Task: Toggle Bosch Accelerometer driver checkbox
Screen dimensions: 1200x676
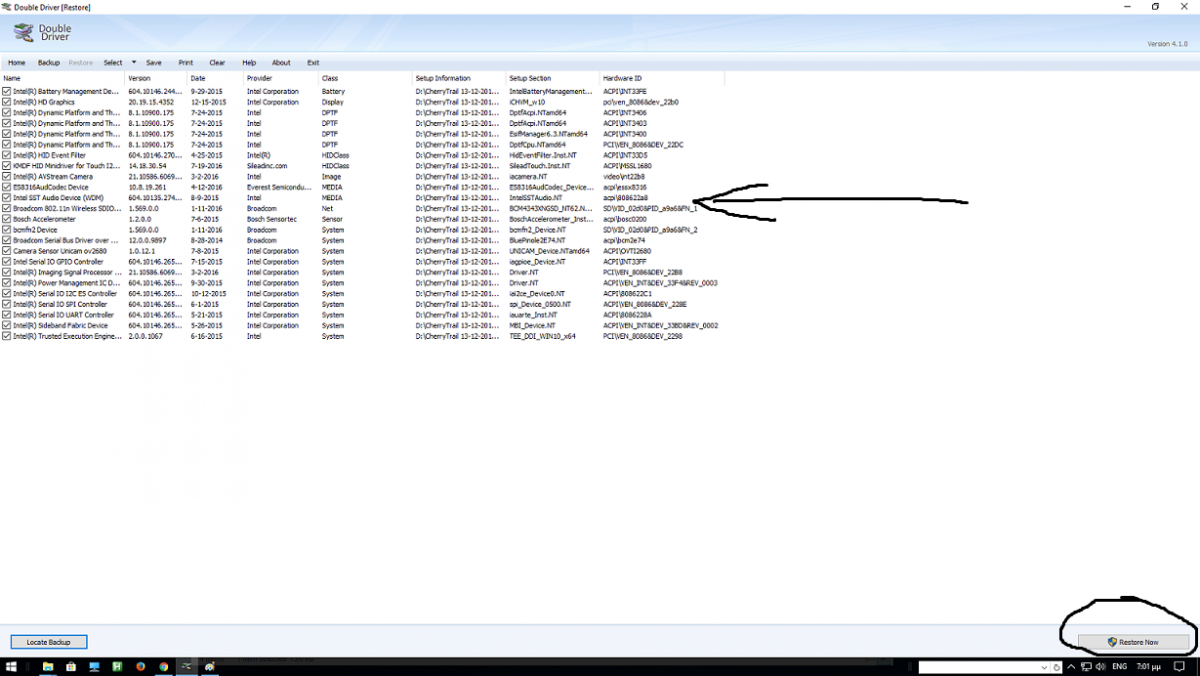Action: click(x=7, y=219)
